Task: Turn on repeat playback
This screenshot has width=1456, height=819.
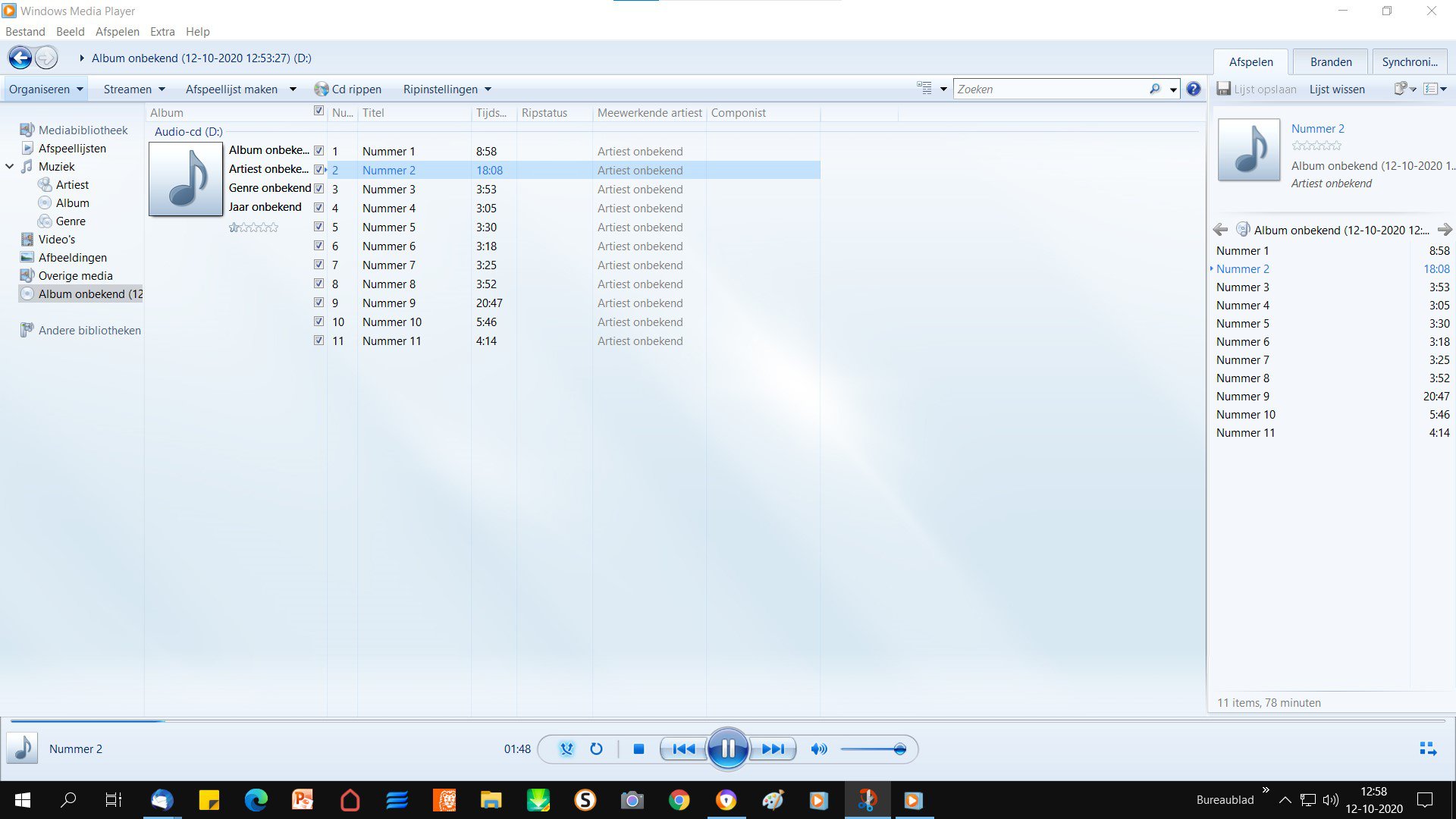Action: coord(596,749)
